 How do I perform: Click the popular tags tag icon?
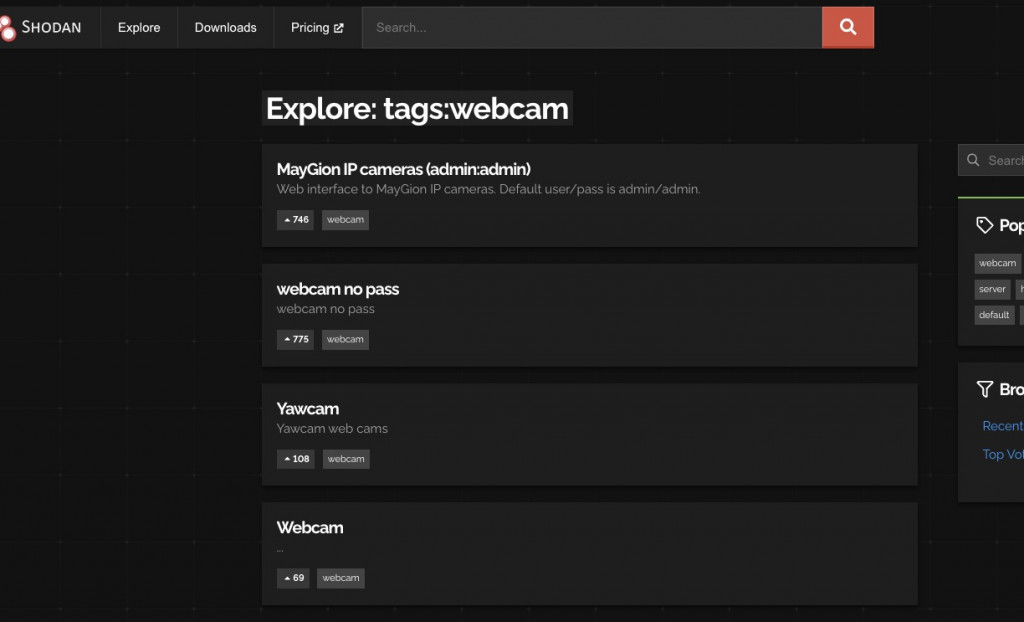(x=984, y=225)
